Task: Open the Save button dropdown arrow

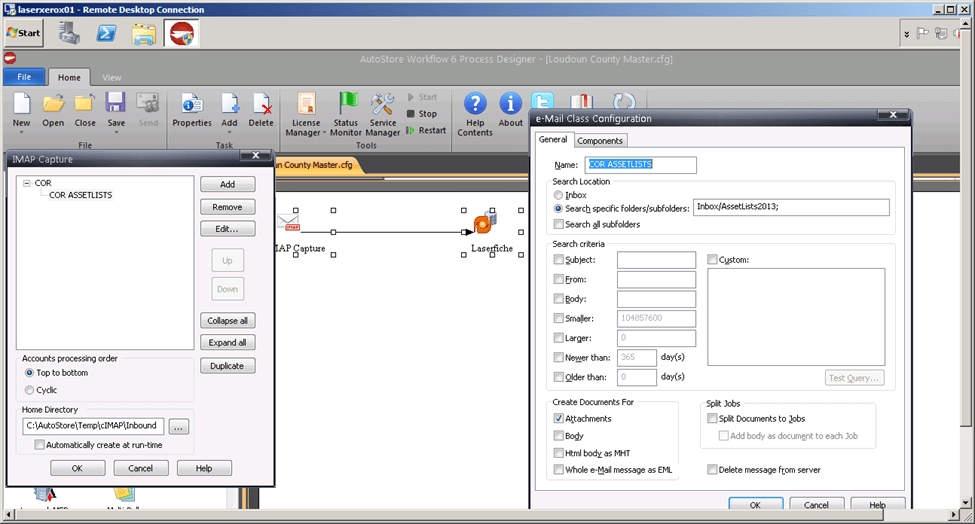Action: 116,132
